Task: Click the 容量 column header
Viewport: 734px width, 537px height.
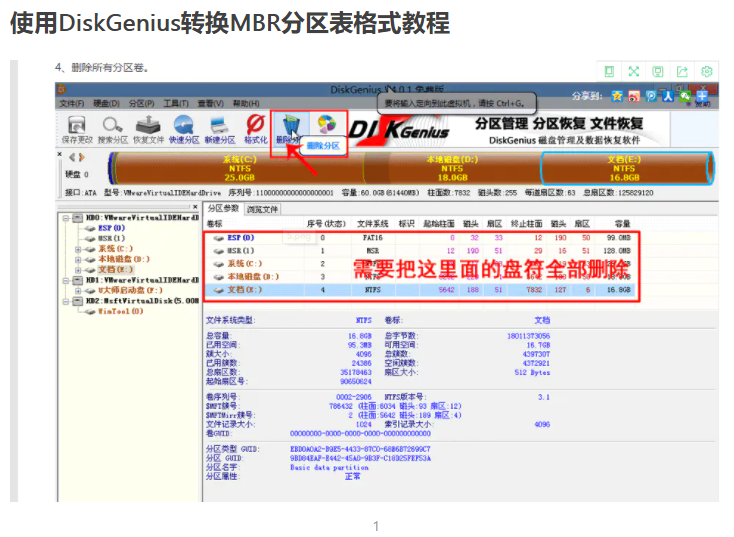Action: (x=623, y=224)
